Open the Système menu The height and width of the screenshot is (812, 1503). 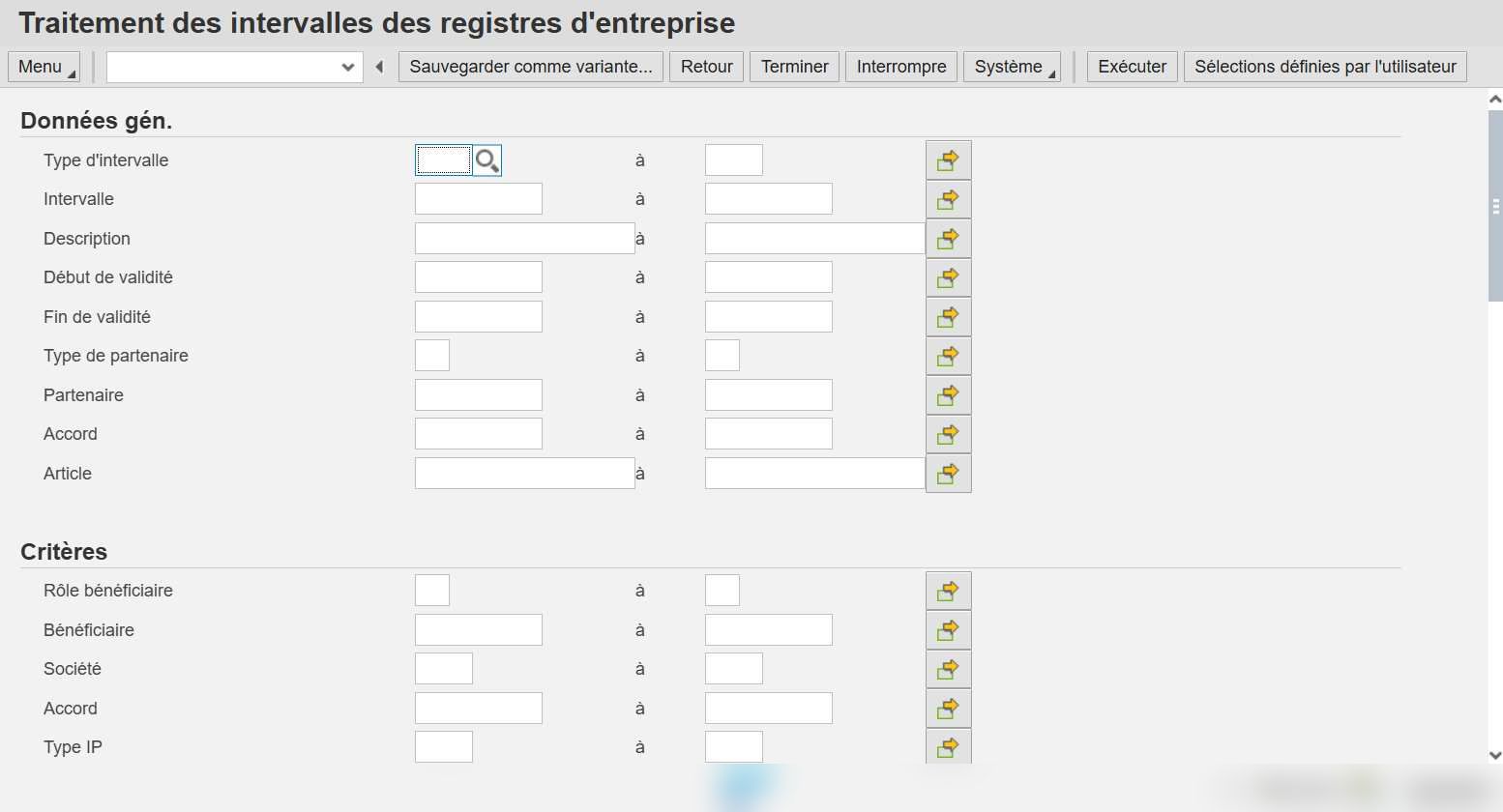tap(1012, 67)
